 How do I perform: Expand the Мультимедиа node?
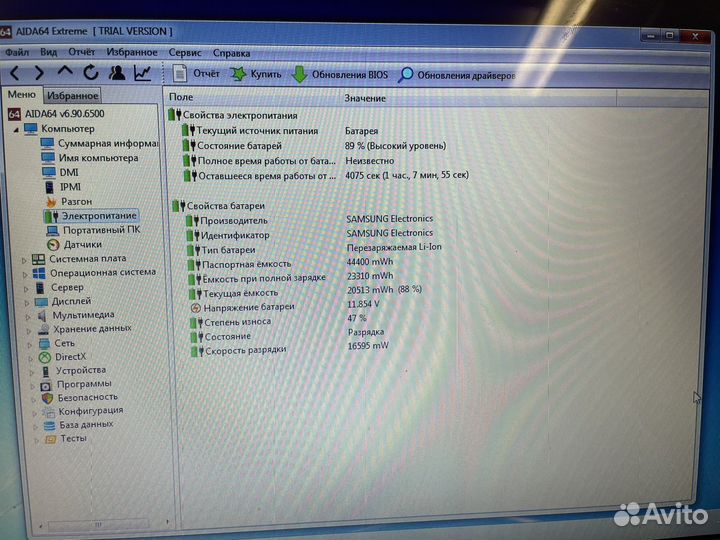pos(28,317)
